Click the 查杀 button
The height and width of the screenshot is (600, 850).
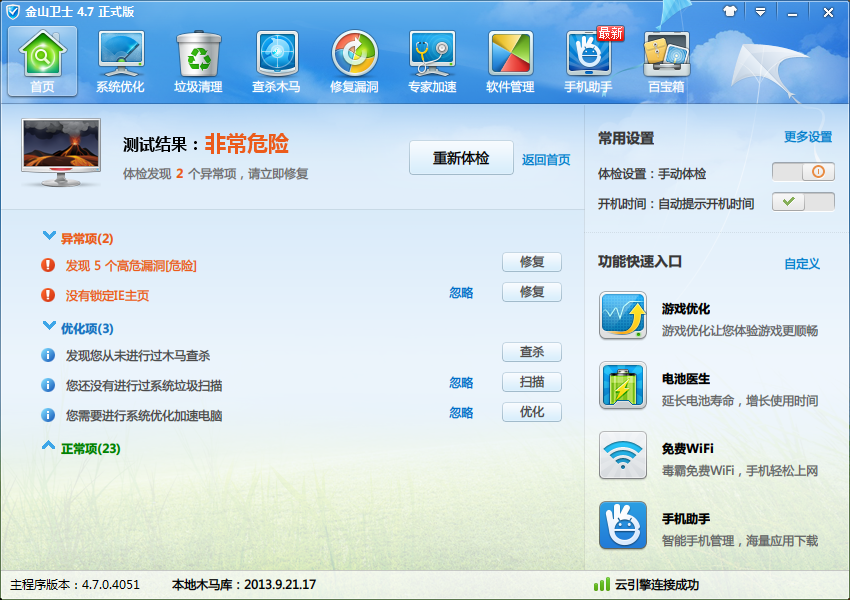(532, 352)
